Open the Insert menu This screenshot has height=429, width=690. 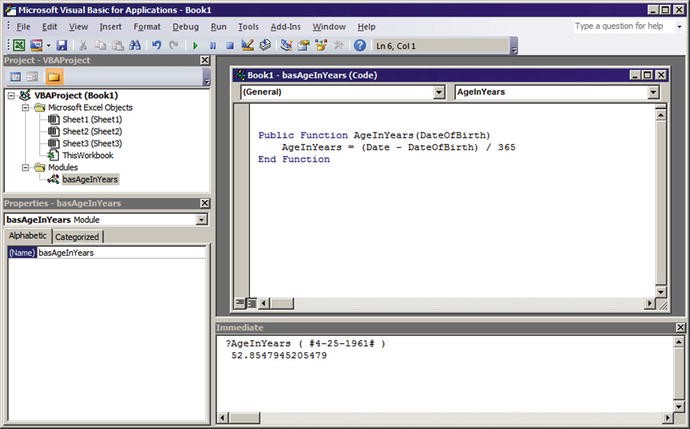[x=110, y=27]
